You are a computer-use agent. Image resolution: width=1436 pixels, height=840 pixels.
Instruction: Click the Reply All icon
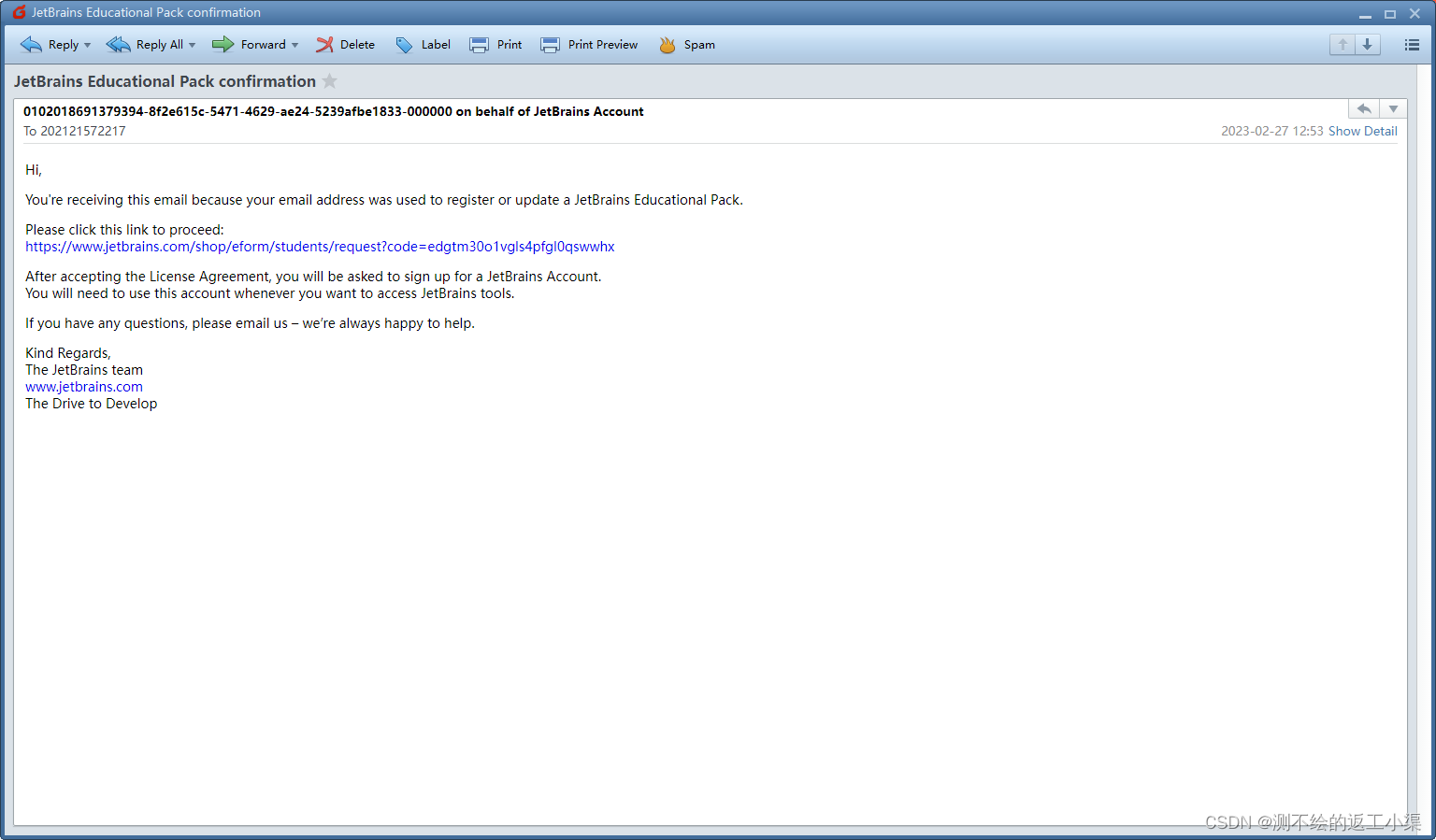pyautogui.click(x=118, y=45)
